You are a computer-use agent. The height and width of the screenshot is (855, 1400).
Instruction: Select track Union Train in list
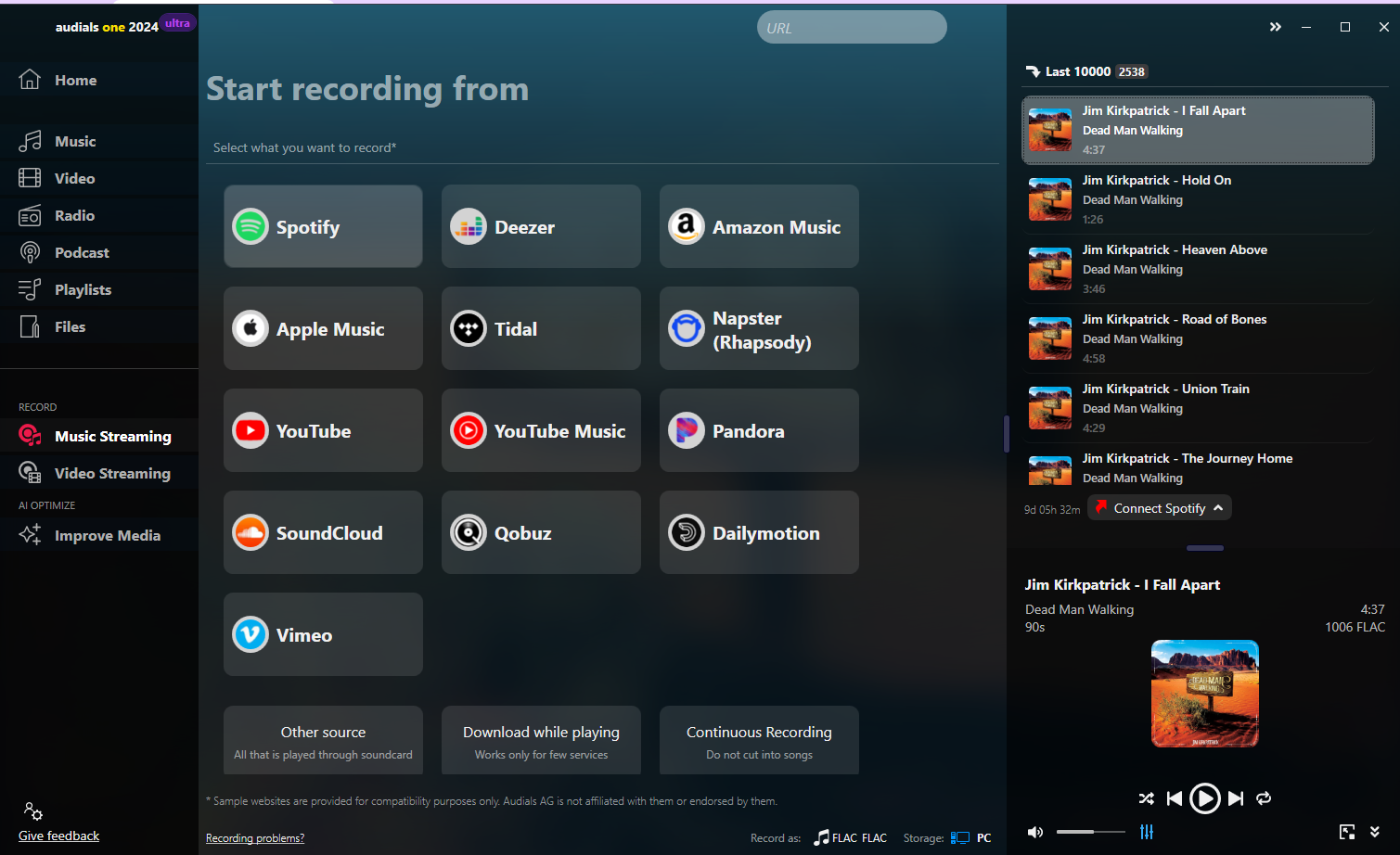pos(1198,408)
